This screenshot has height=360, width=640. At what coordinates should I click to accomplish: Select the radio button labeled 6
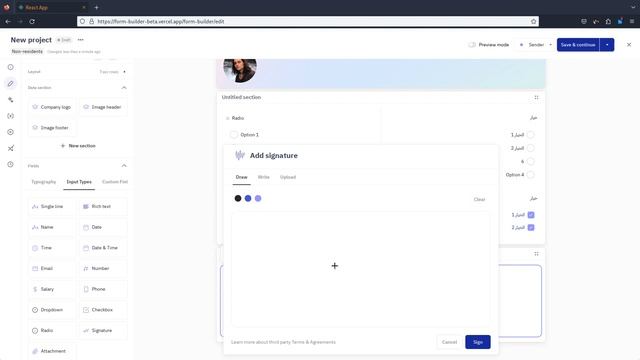tap(530, 161)
